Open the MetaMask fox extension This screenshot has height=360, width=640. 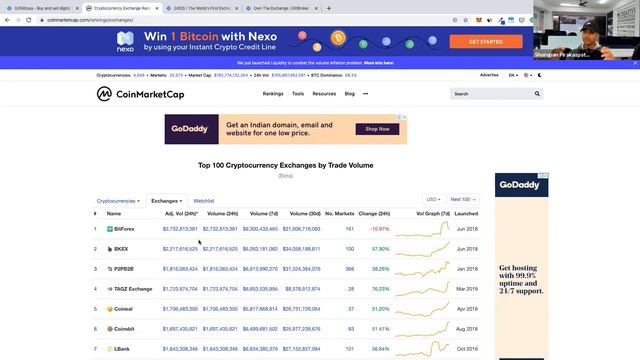tap(479, 20)
